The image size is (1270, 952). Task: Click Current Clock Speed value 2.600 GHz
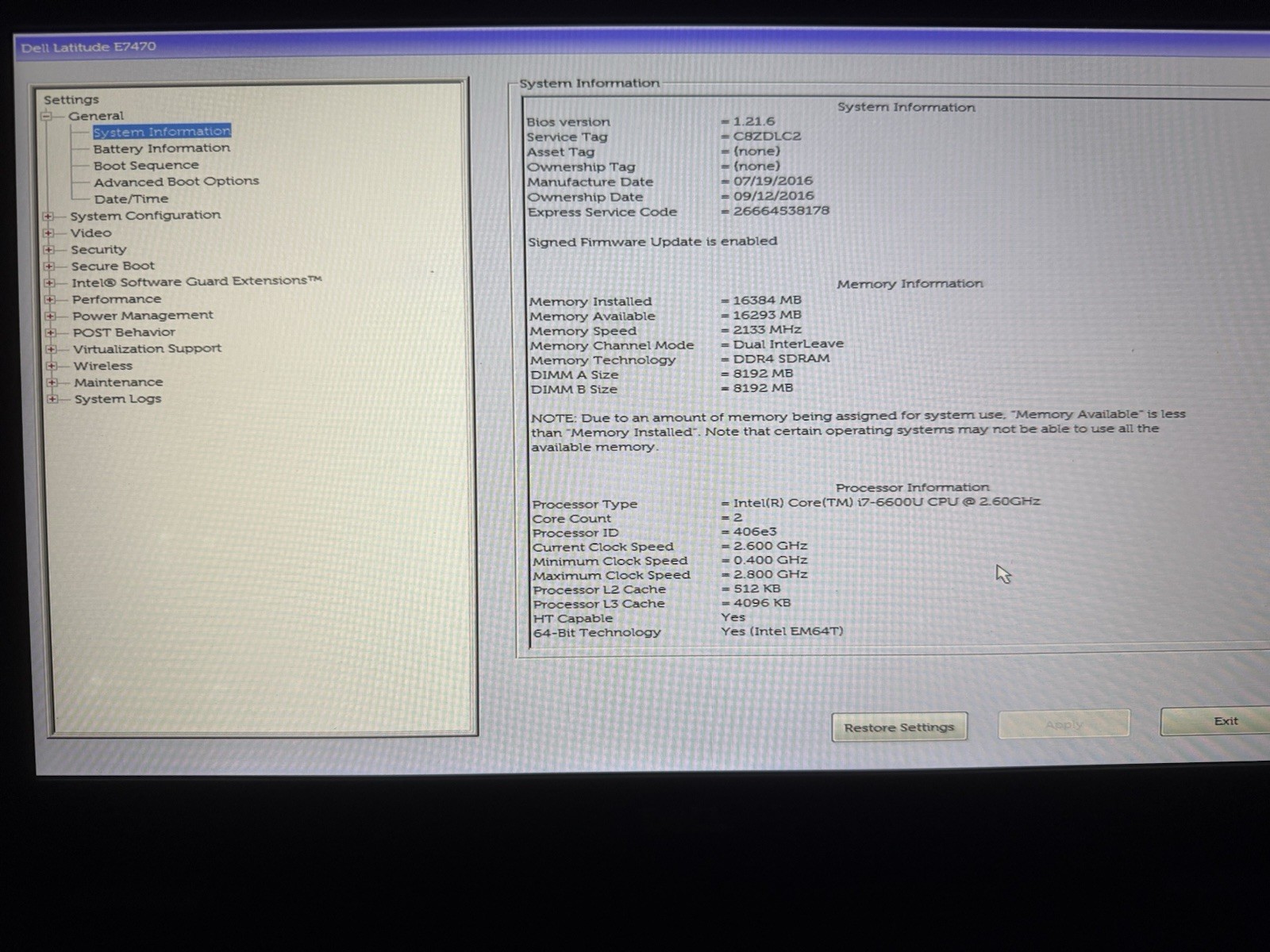pyautogui.click(x=770, y=546)
